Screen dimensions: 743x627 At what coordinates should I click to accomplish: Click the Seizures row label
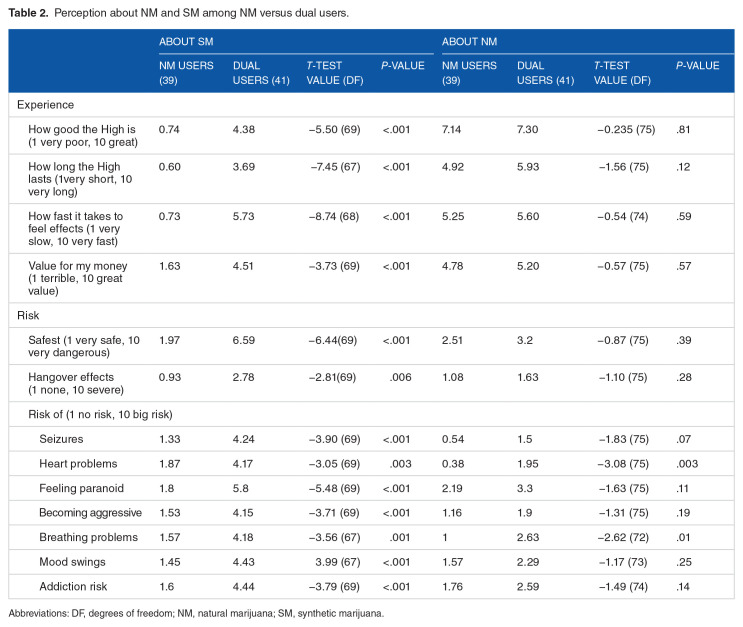click(x=61, y=441)
